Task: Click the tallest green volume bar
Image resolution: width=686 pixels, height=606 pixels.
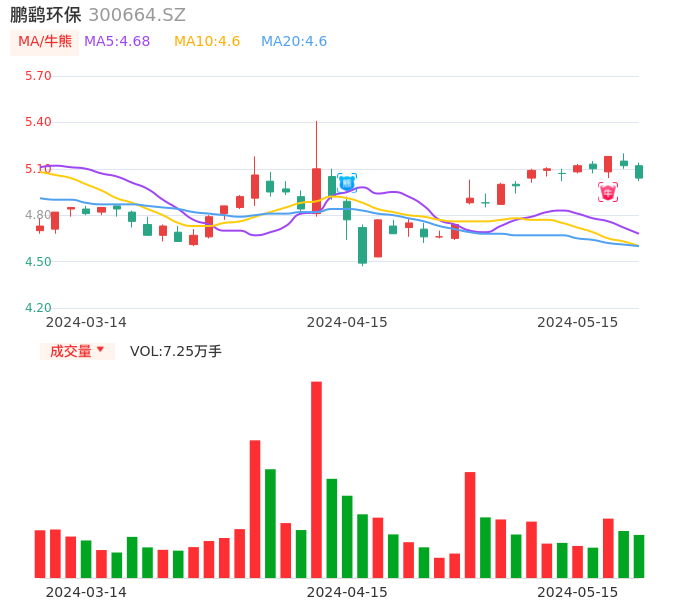Action: click(270, 523)
